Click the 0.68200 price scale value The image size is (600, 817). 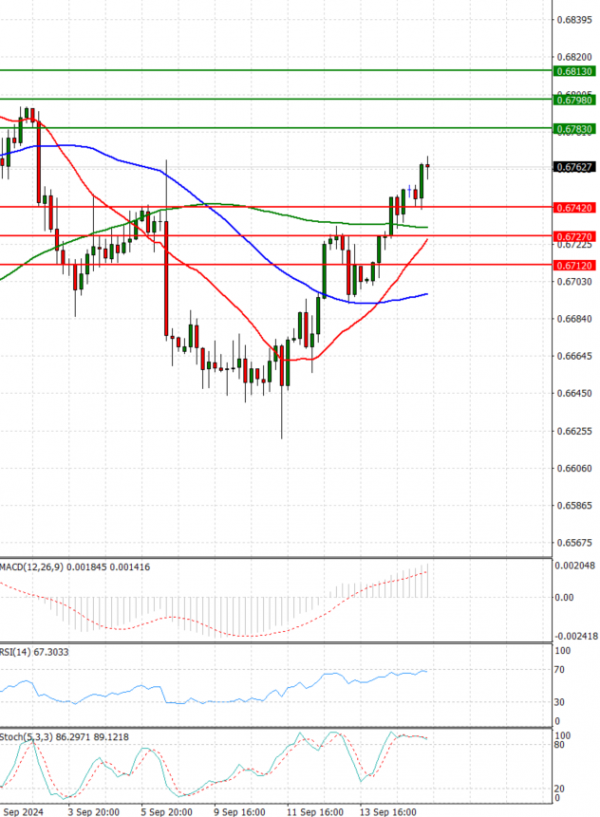(574, 57)
